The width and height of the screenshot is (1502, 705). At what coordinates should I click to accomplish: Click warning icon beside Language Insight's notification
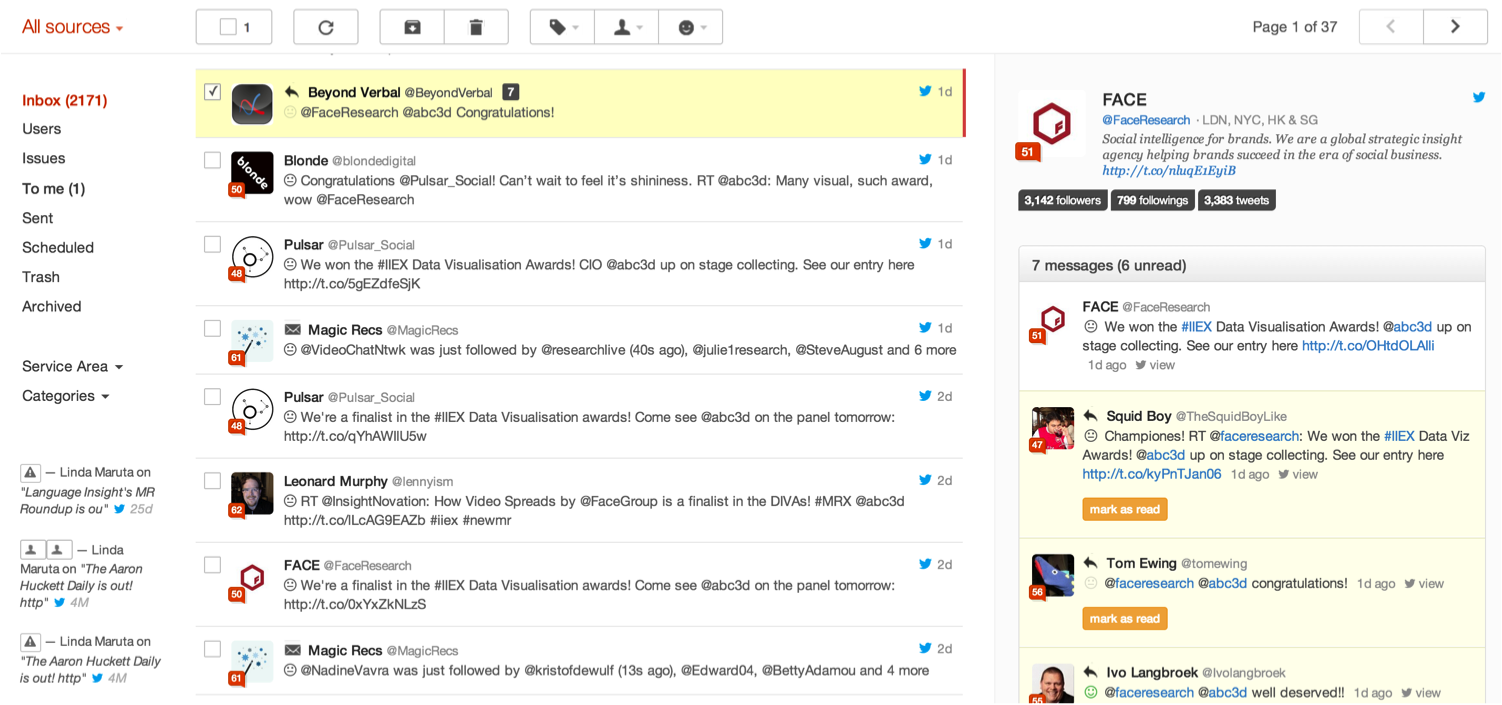30,472
